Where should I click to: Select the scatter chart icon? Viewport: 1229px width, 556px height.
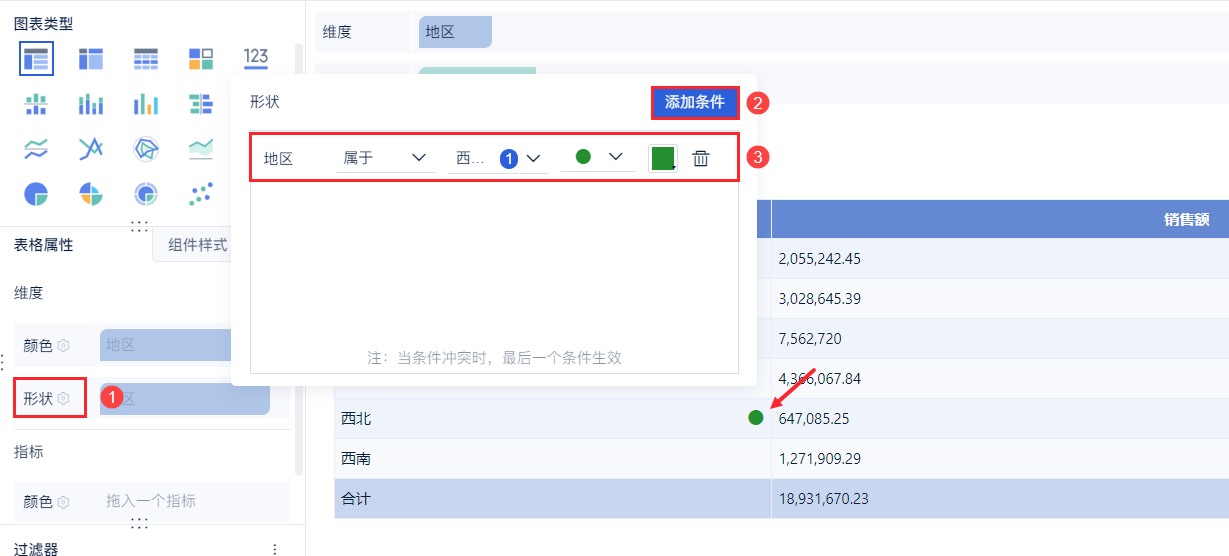[x=201, y=194]
